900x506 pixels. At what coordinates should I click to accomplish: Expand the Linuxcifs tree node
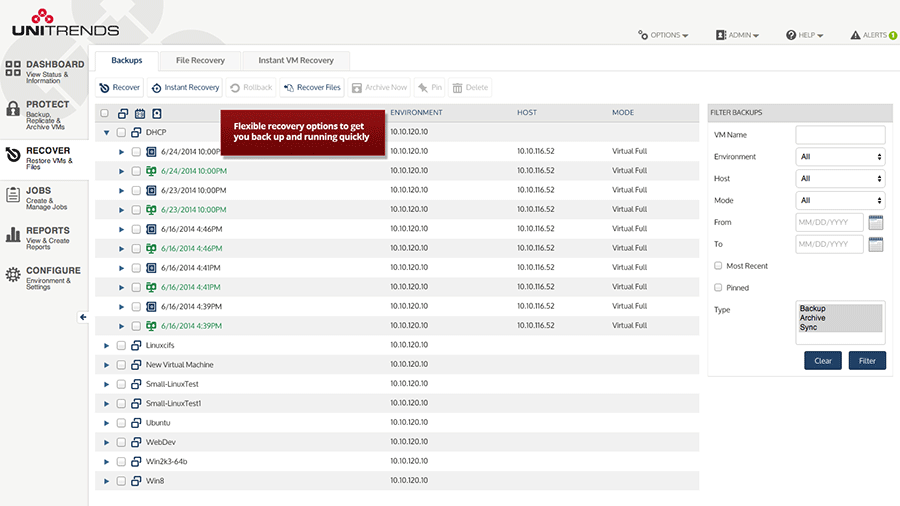click(106, 345)
